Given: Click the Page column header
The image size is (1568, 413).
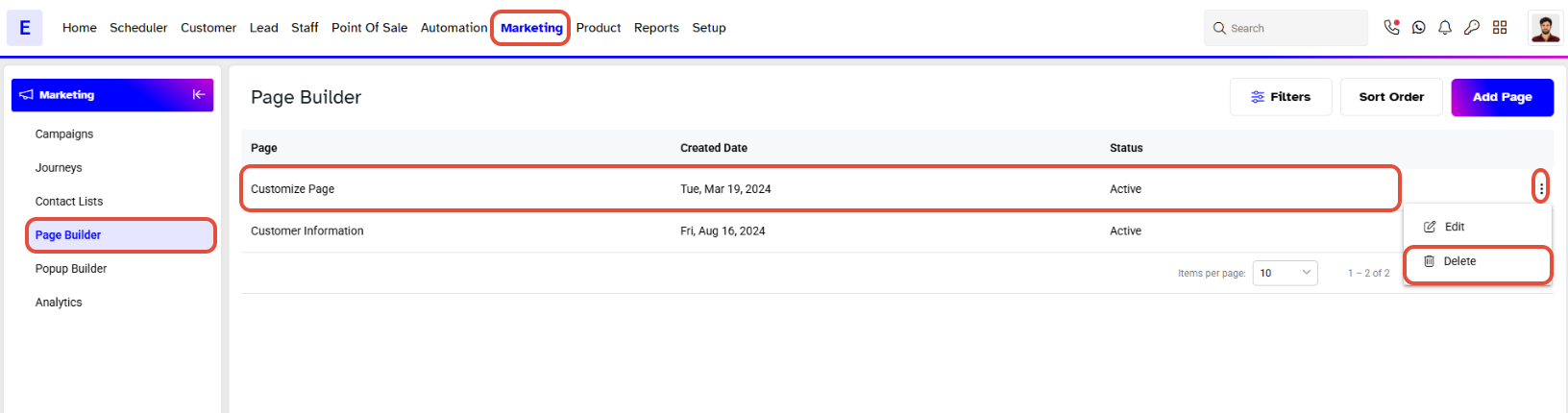Looking at the screenshot, I should [264, 148].
